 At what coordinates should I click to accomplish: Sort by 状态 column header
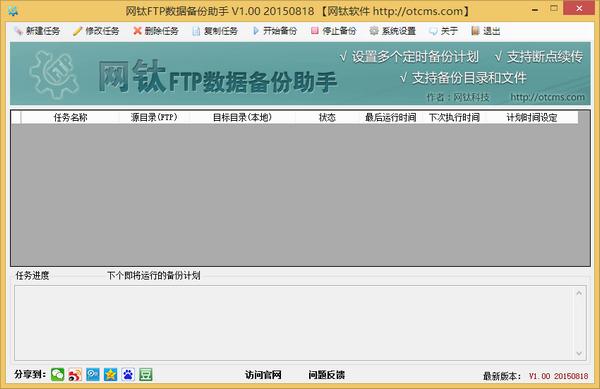[x=327, y=117]
